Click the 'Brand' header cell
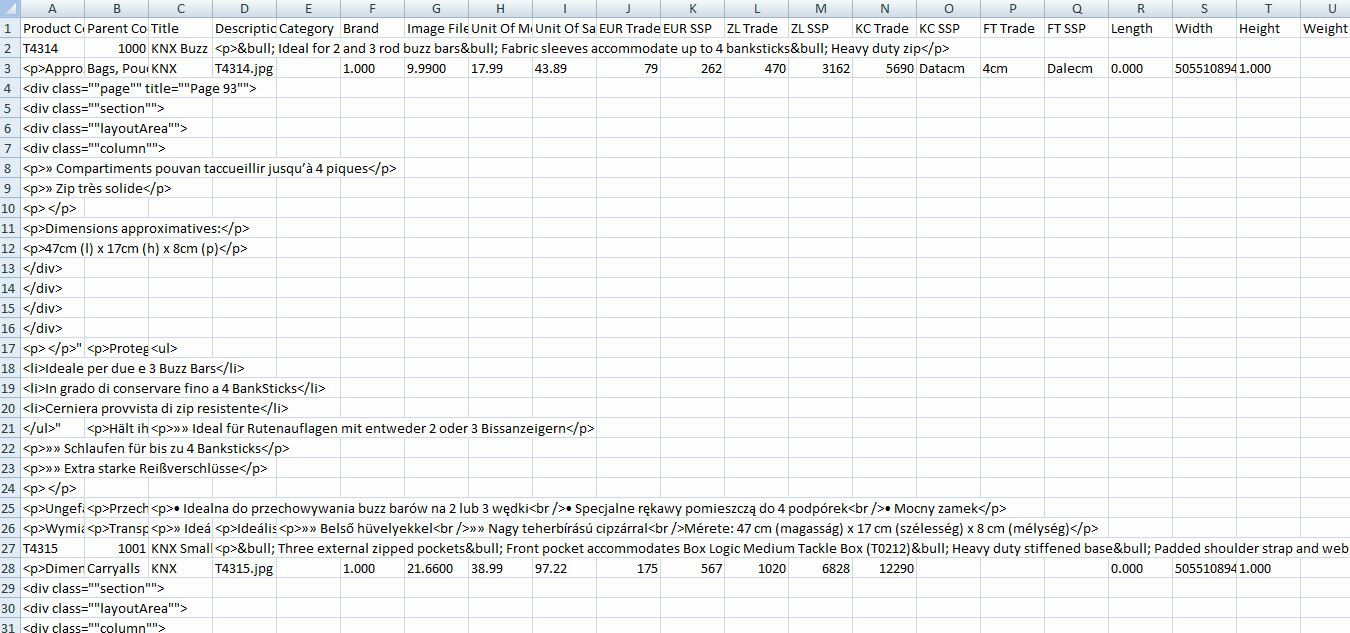 coord(372,28)
